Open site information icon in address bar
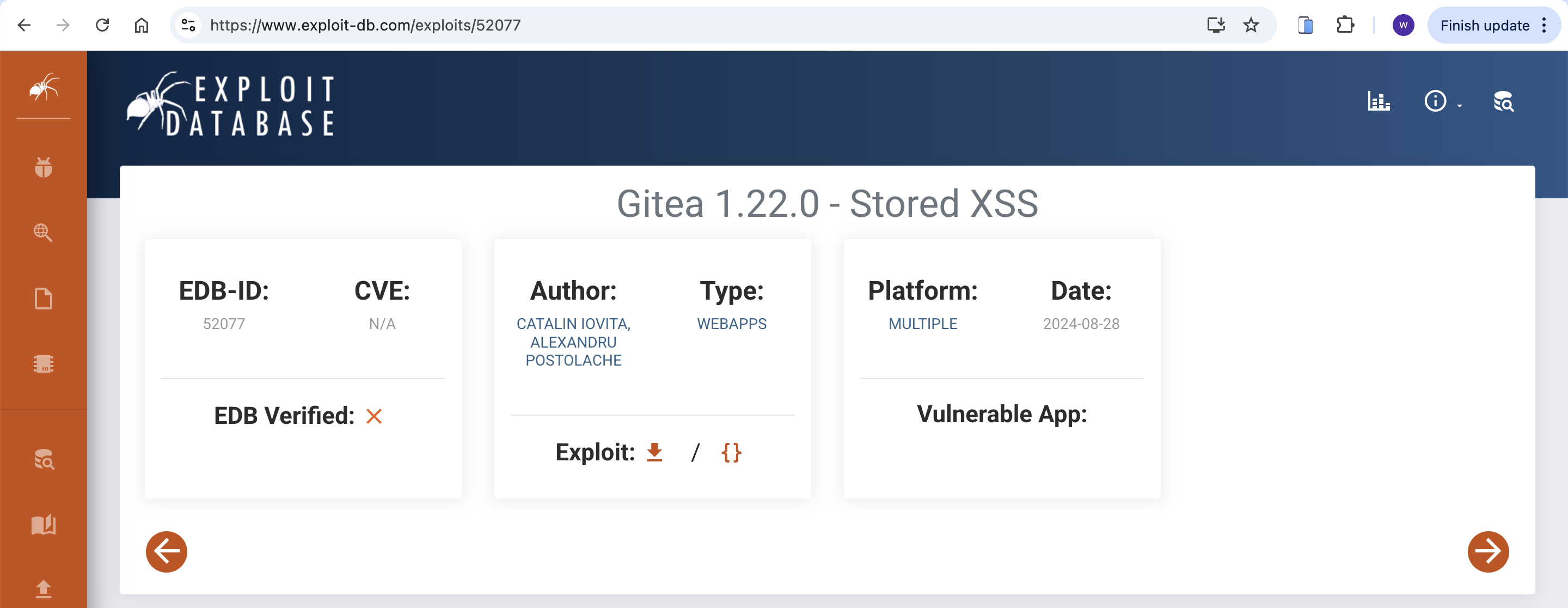Viewport: 1568px width, 608px height. coord(188,25)
